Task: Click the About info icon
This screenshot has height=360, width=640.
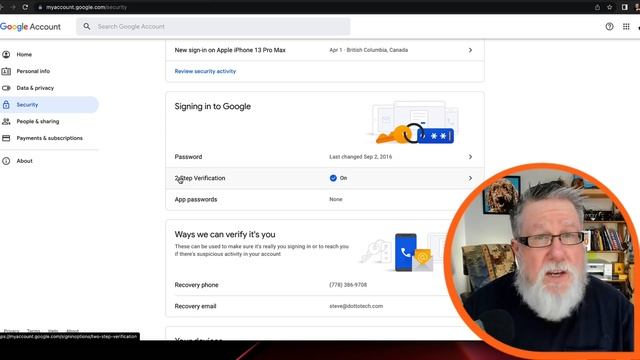Action: click(x=6, y=161)
